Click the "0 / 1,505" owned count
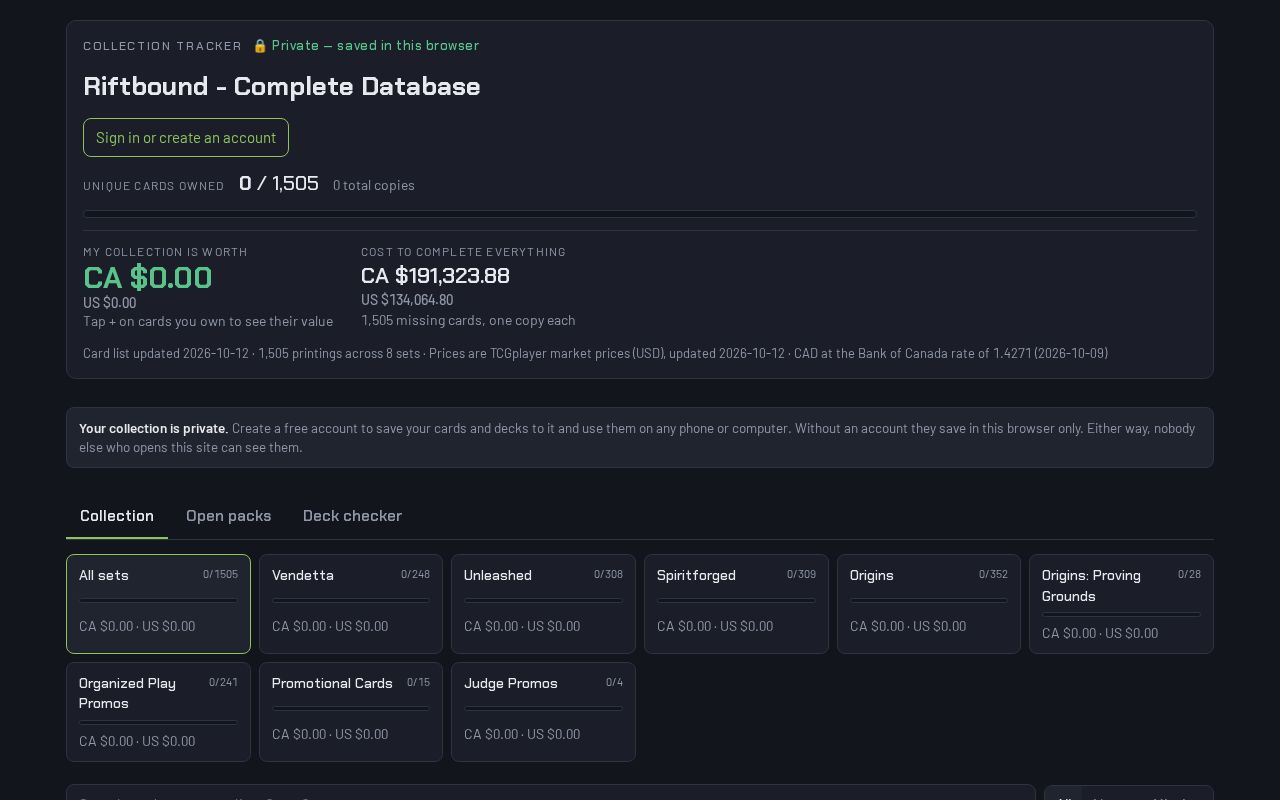The width and height of the screenshot is (1280, 800). [x=279, y=183]
